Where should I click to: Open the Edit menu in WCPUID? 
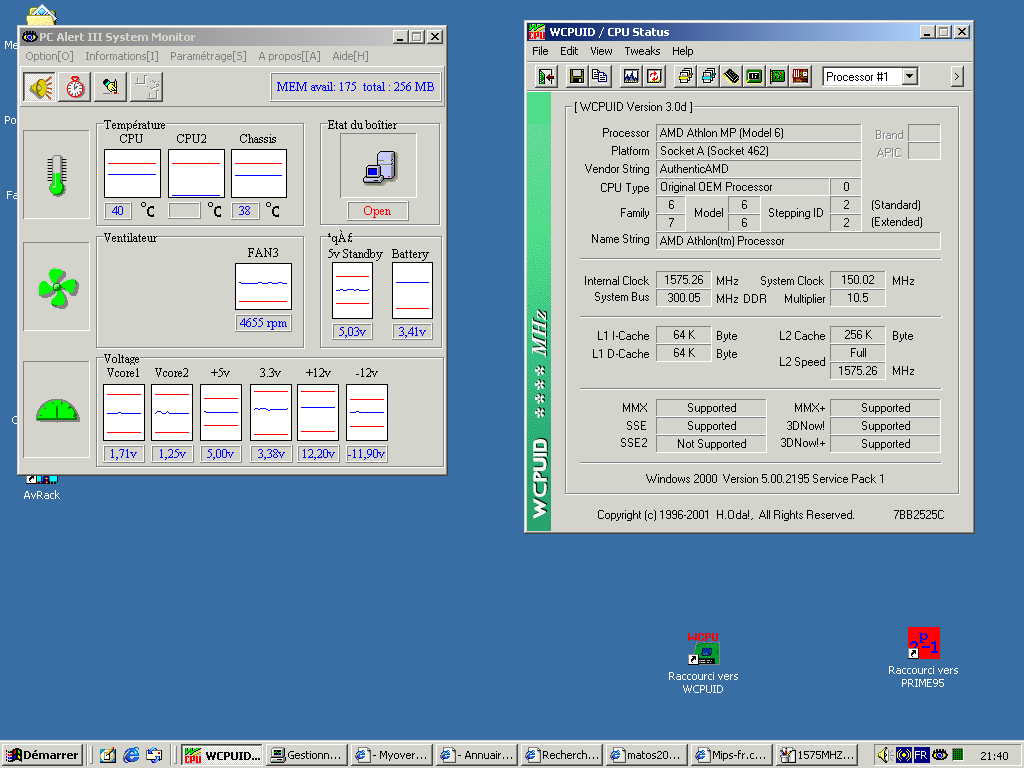click(x=569, y=51)
